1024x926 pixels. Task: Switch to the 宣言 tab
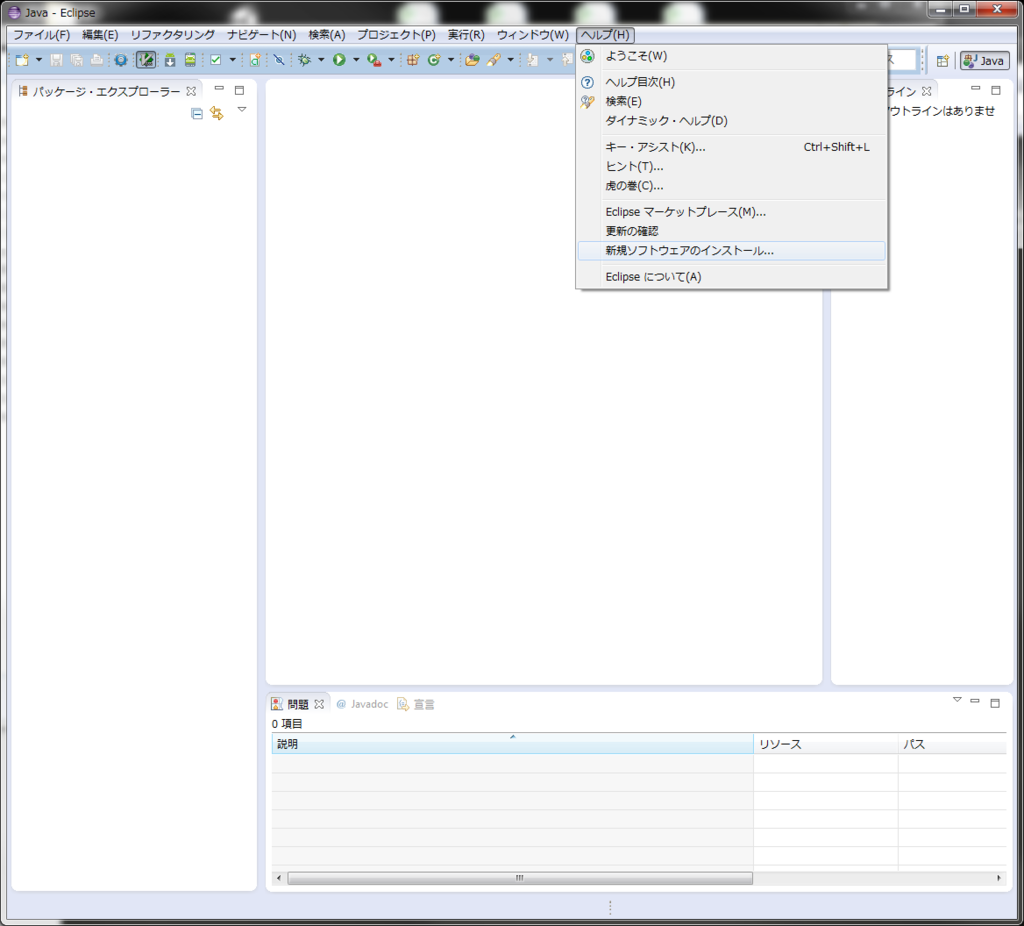[415, 704]
